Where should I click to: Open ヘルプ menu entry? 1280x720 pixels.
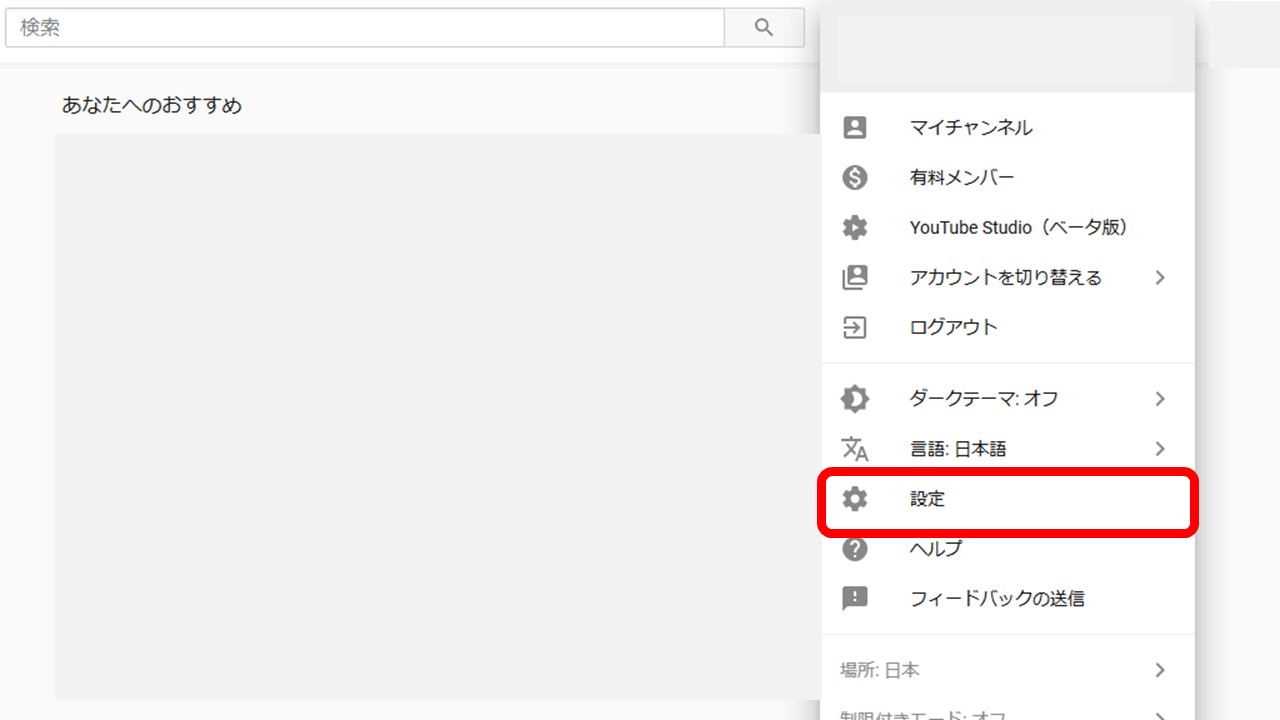[x=1008, y=549]
